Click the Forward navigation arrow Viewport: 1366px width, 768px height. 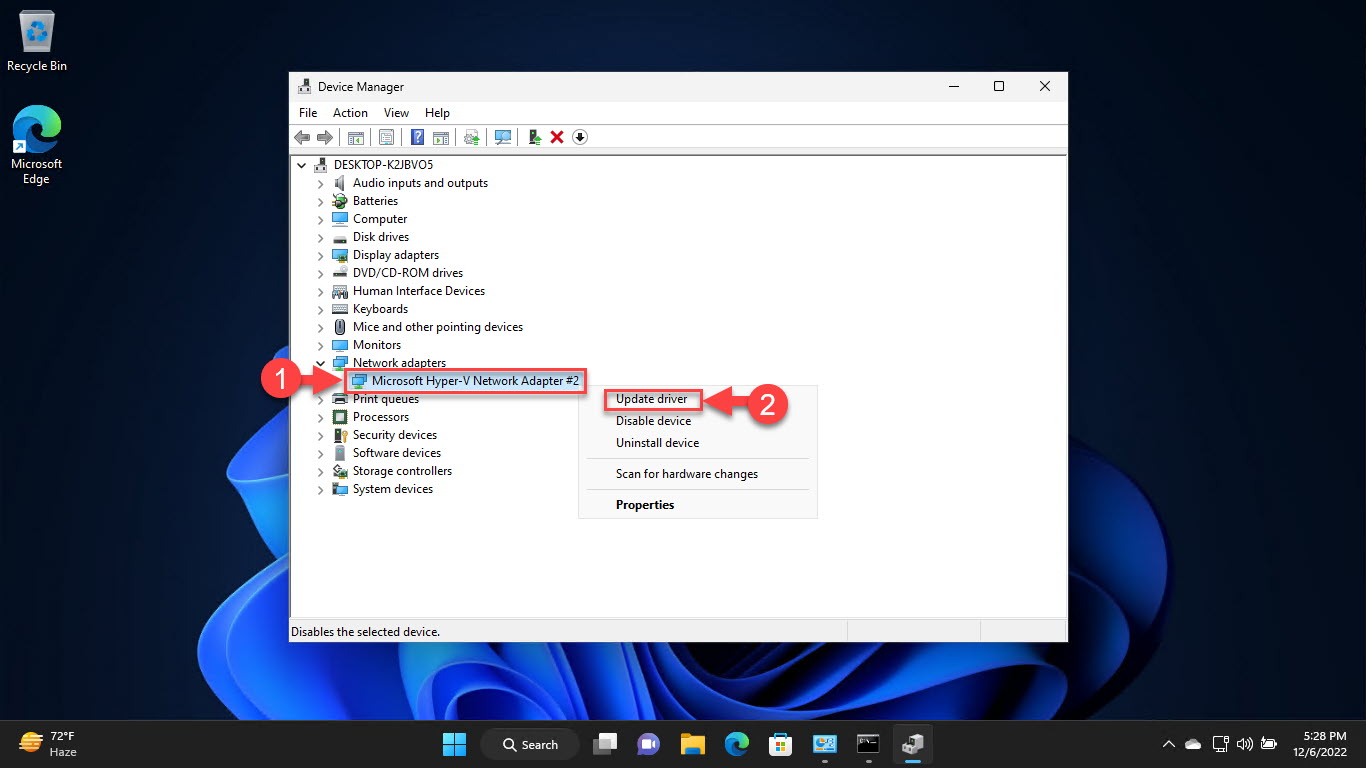tap(325, 137)
